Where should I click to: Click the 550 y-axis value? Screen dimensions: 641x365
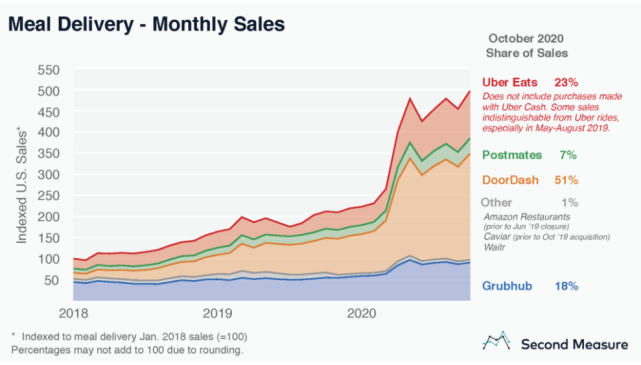[49, 70]
